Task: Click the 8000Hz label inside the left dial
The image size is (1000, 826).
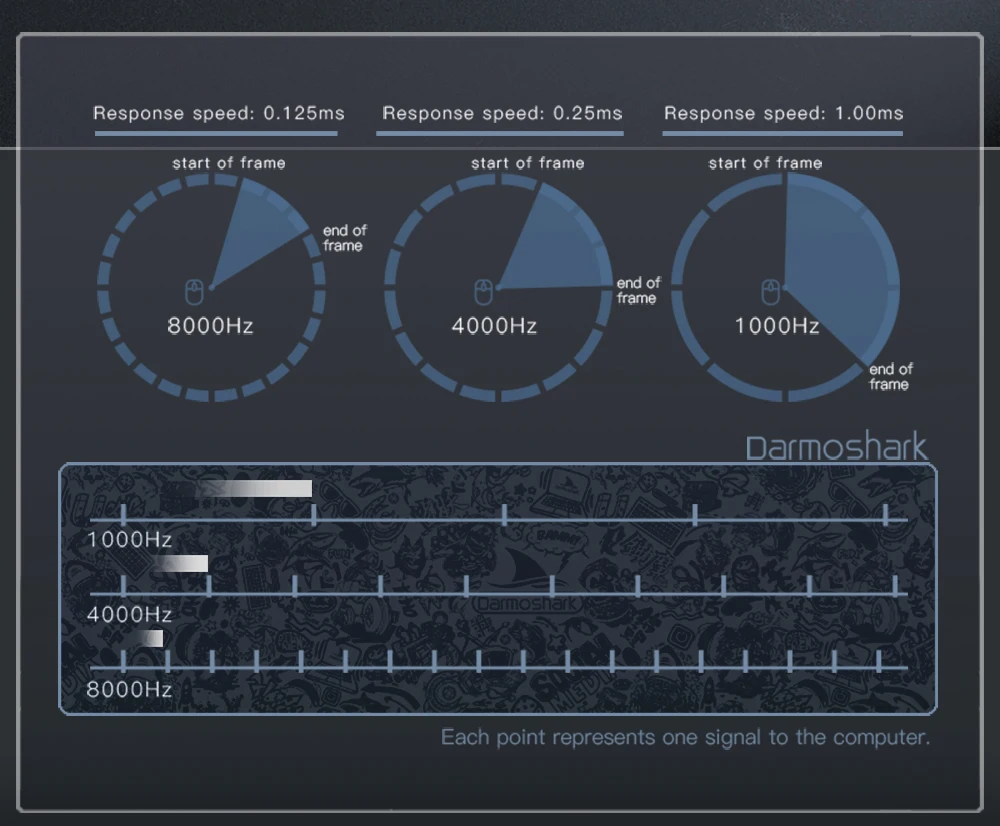Action: click(x=210, y=326)
